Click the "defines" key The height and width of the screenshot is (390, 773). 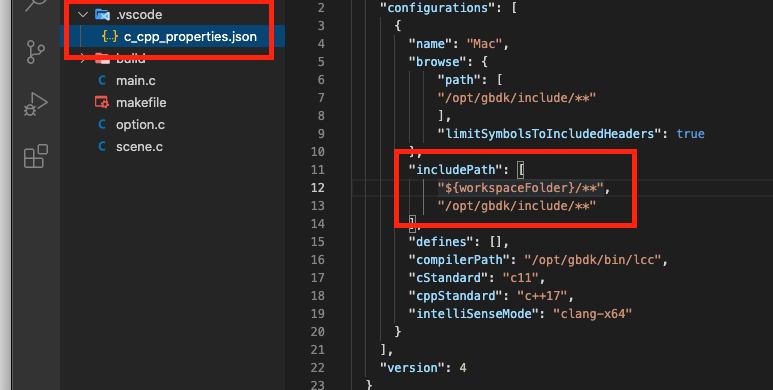tap(441, 242)
